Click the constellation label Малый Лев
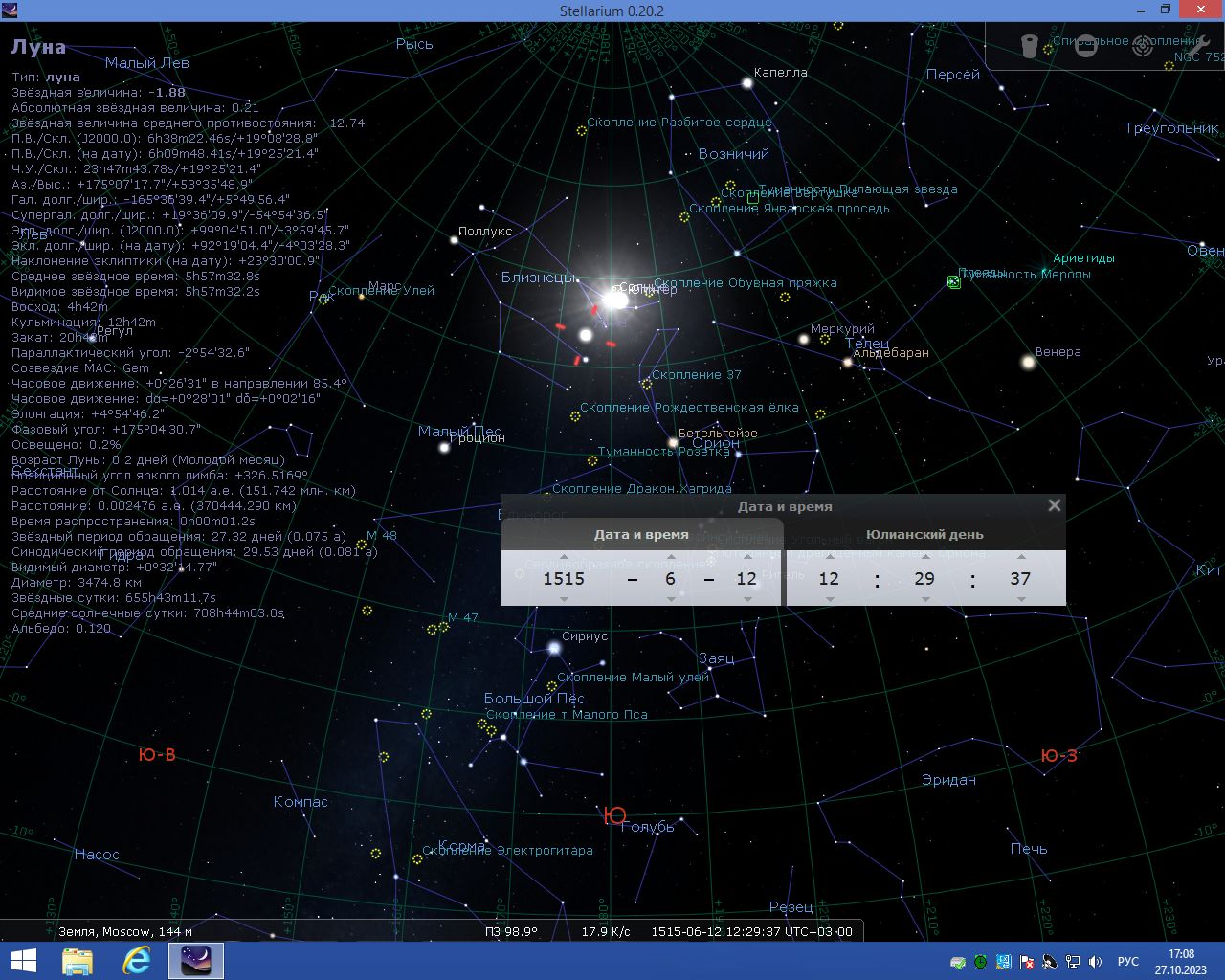1225x980 pixels. (x=147, y=63)
